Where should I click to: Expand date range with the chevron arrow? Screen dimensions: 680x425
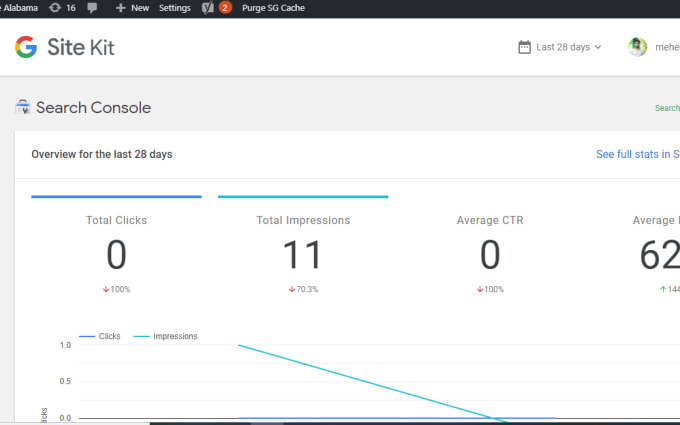pyautogui.click(x=598, y=47)
